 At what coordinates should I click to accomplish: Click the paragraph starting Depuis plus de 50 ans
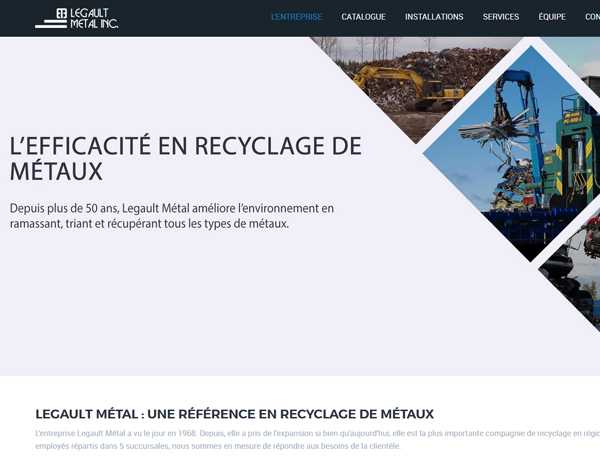172,216
